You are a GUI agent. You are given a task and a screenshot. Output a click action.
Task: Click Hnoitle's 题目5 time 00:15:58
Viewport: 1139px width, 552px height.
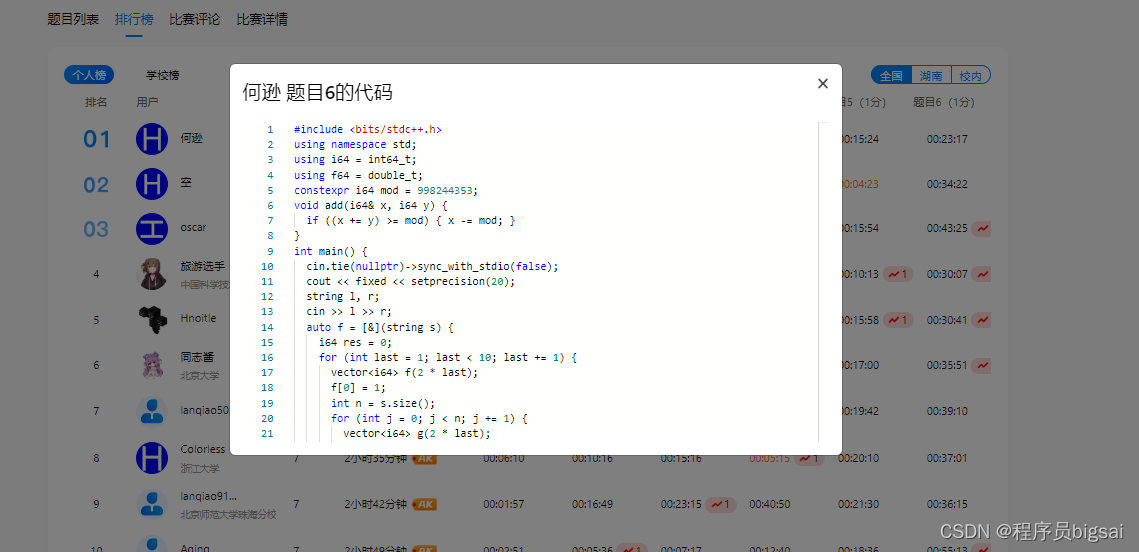[861, 320]
